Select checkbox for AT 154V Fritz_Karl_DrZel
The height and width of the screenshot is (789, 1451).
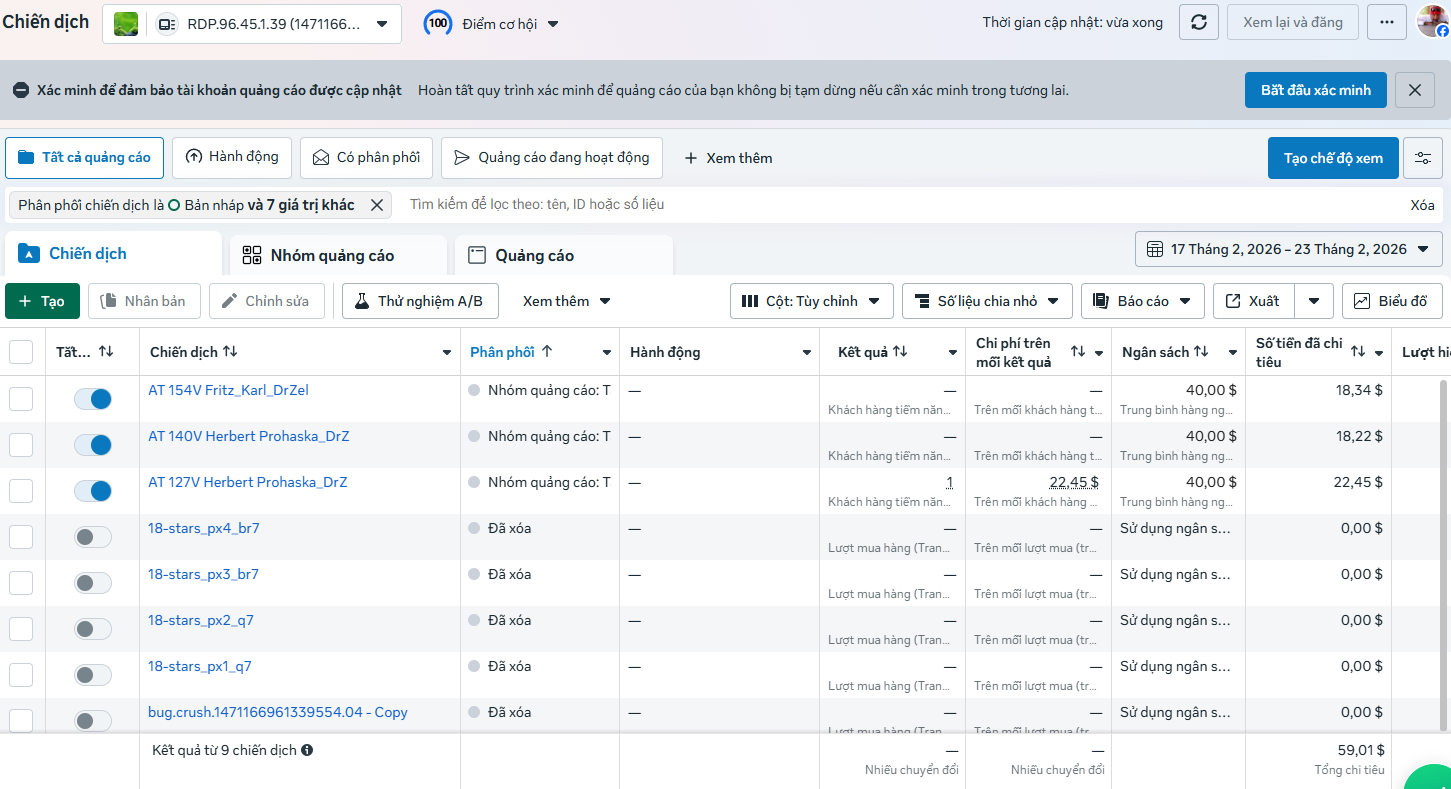point(21,399)
